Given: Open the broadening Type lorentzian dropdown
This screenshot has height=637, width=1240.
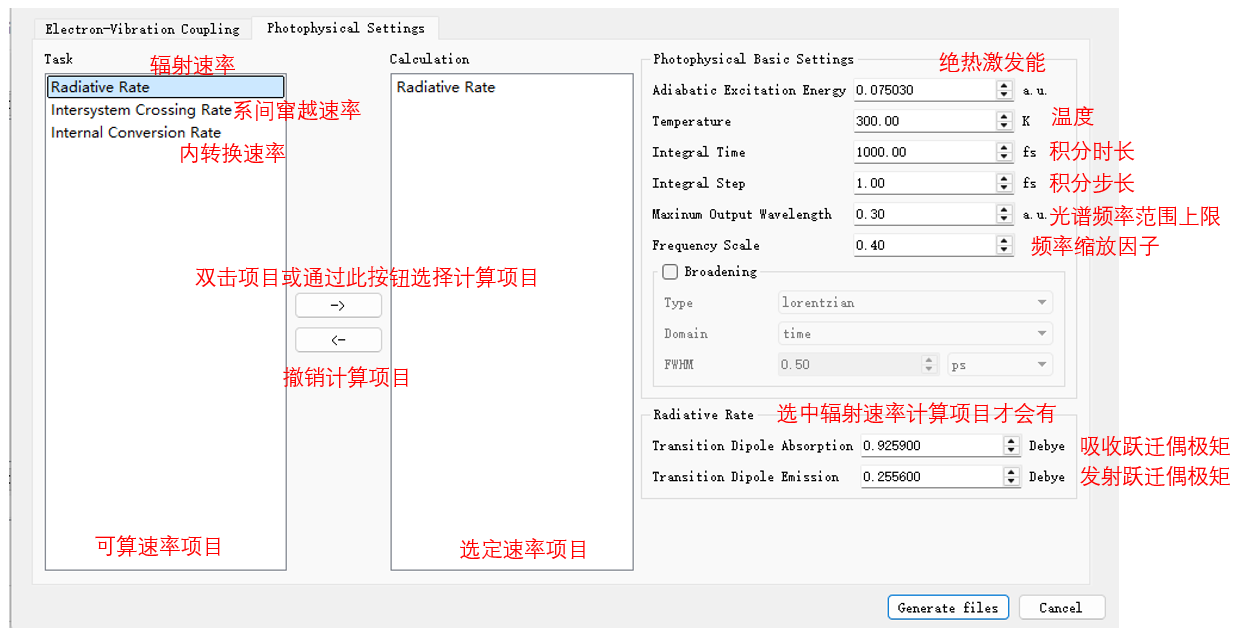Looking at the screenshot, I should (x=914, y=303).
